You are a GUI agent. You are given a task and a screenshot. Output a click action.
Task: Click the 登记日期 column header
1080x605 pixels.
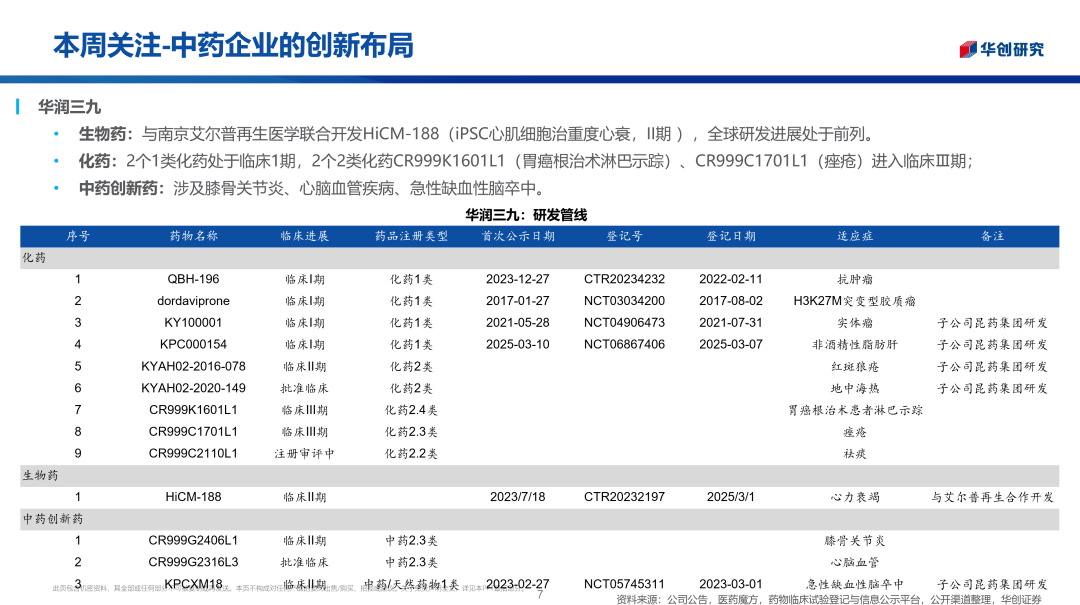click(731, 236)
